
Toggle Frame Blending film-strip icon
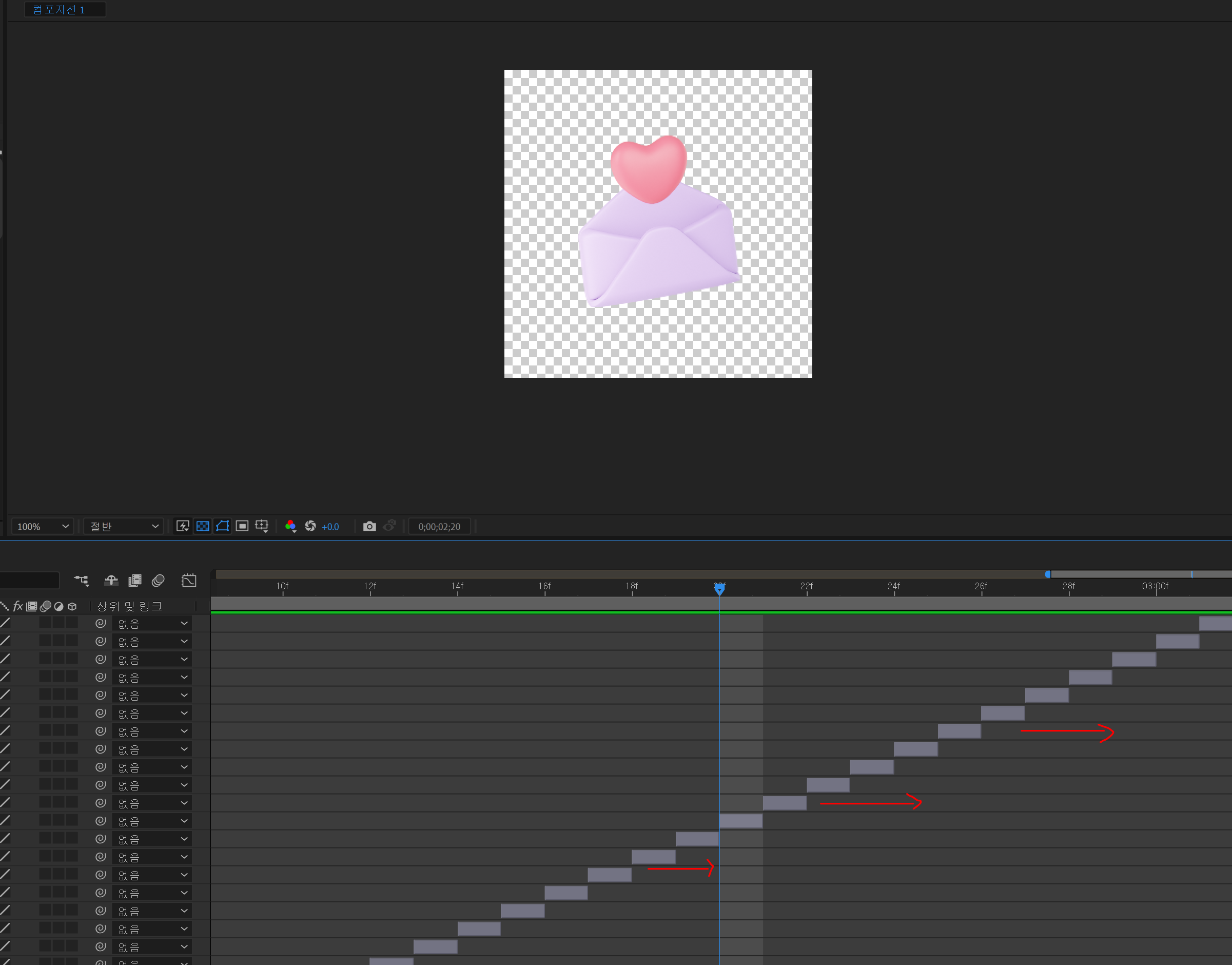pos(134,580)
